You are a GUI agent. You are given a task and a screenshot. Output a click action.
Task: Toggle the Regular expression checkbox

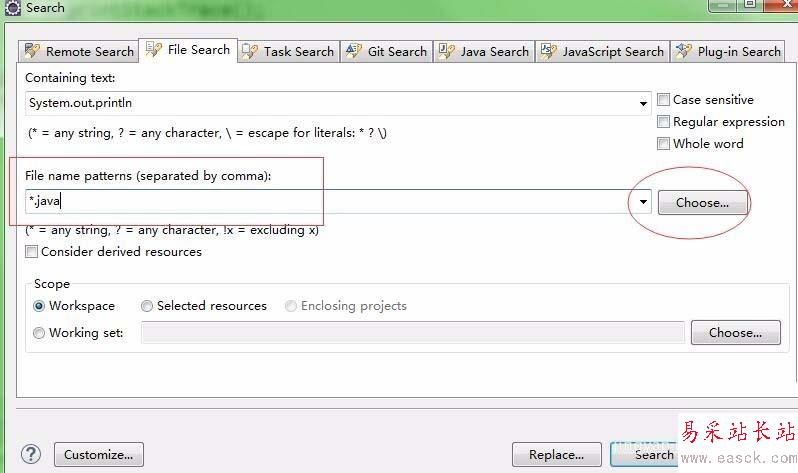[664, 122]
